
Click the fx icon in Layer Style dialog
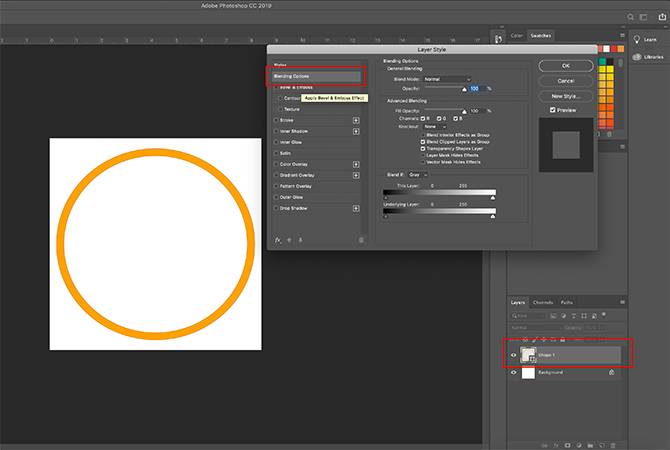278,240
